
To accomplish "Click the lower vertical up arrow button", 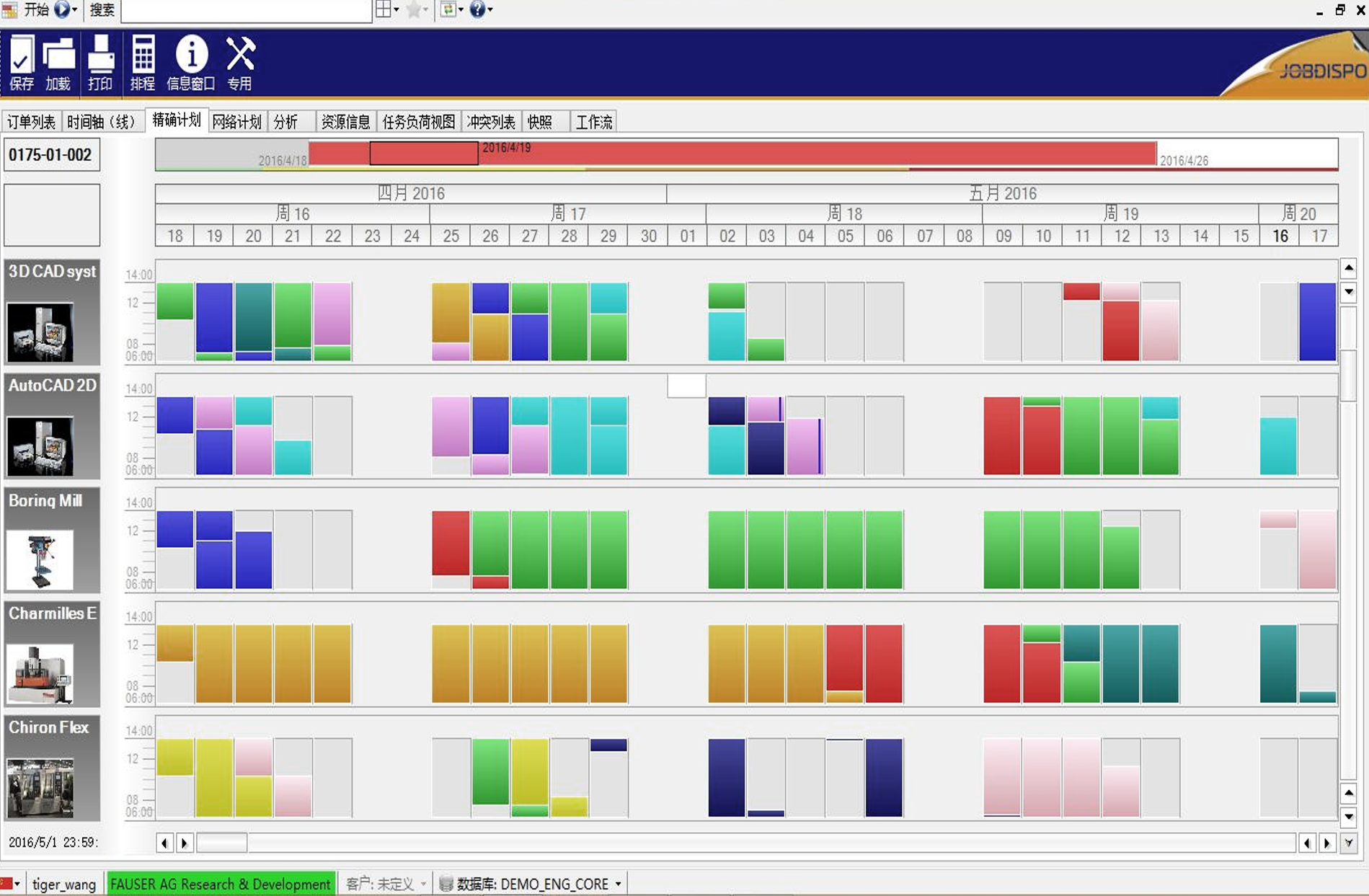I will 1349,793.
